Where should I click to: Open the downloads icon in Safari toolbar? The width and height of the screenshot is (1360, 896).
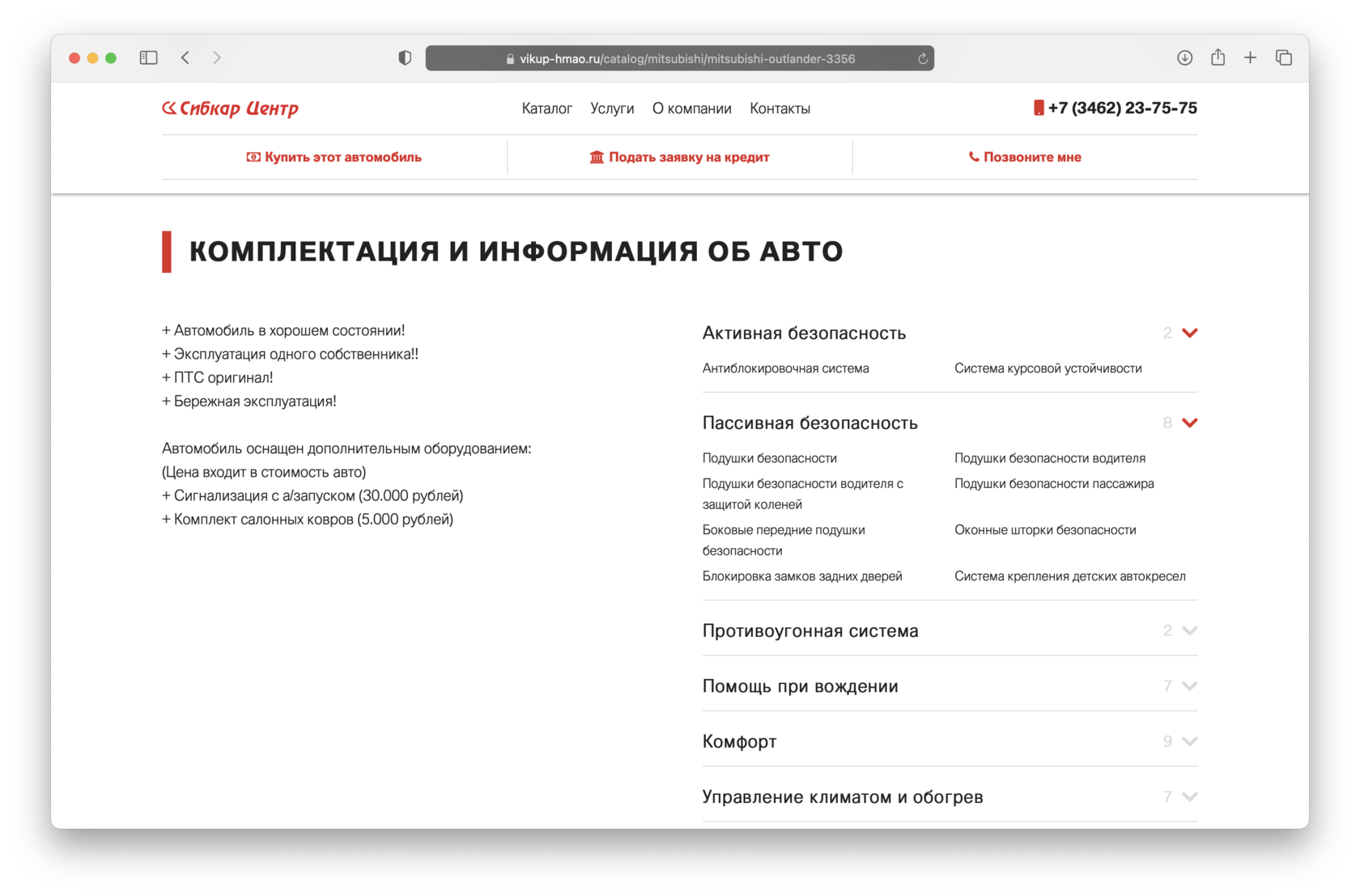click(1184, 57)
